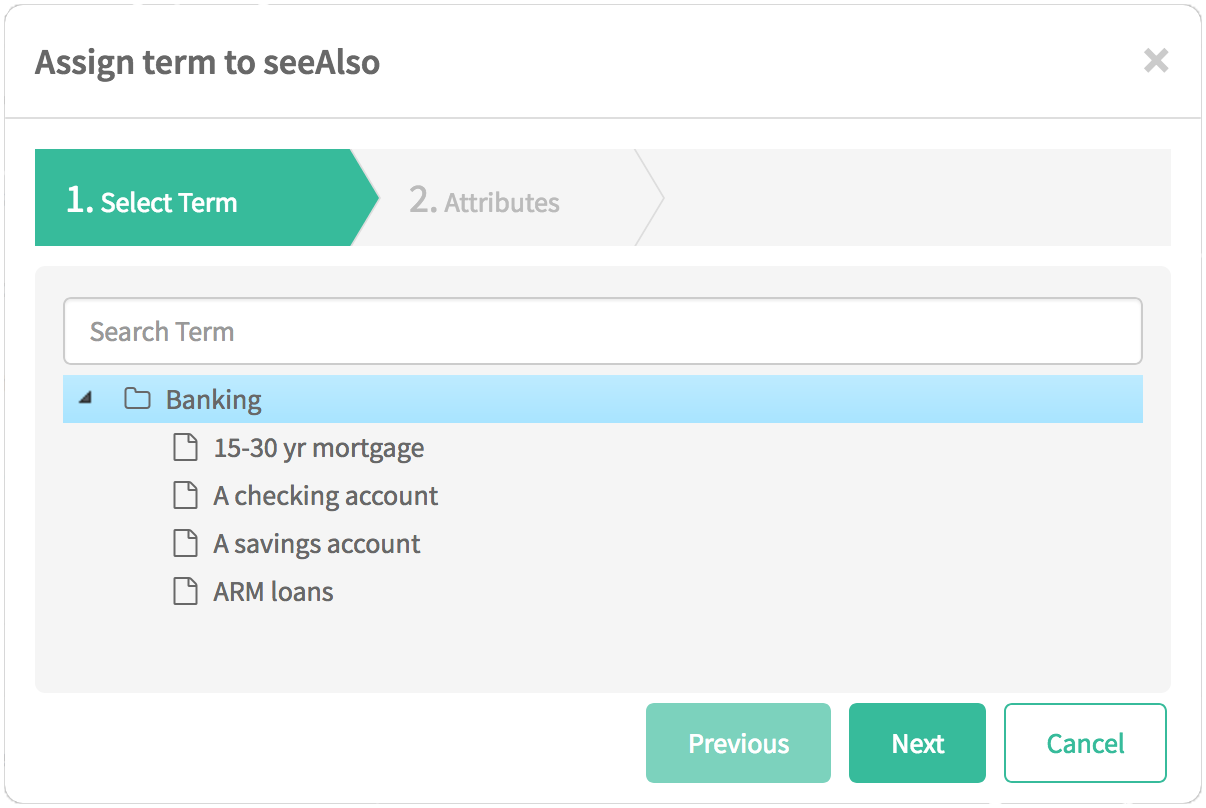Select the 15-30 yr mortgage term
This screenshot has width=1206, height=808.
319,448
